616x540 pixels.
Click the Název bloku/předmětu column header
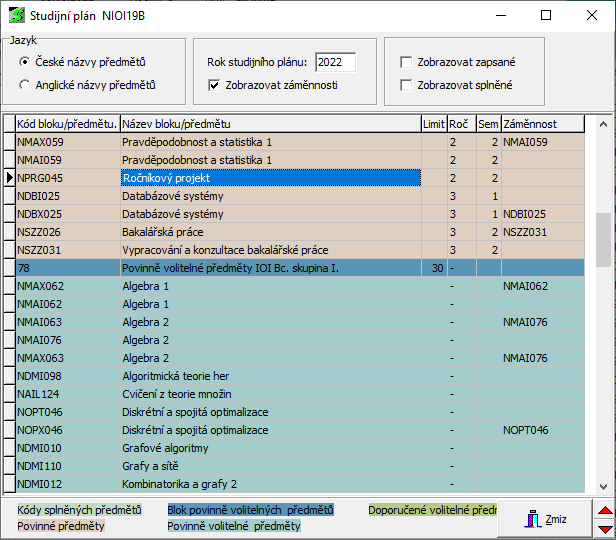[270, 124]
